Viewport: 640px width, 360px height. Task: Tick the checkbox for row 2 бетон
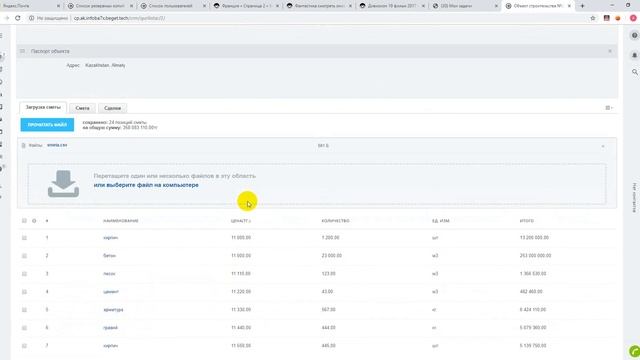point(24,256)
